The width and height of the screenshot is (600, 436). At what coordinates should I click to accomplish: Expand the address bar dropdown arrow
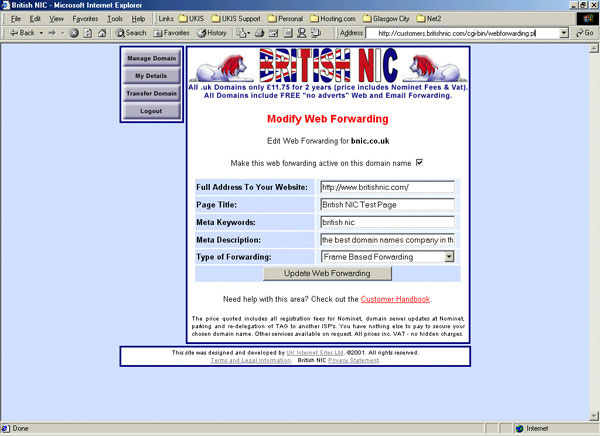coord(564,33)
